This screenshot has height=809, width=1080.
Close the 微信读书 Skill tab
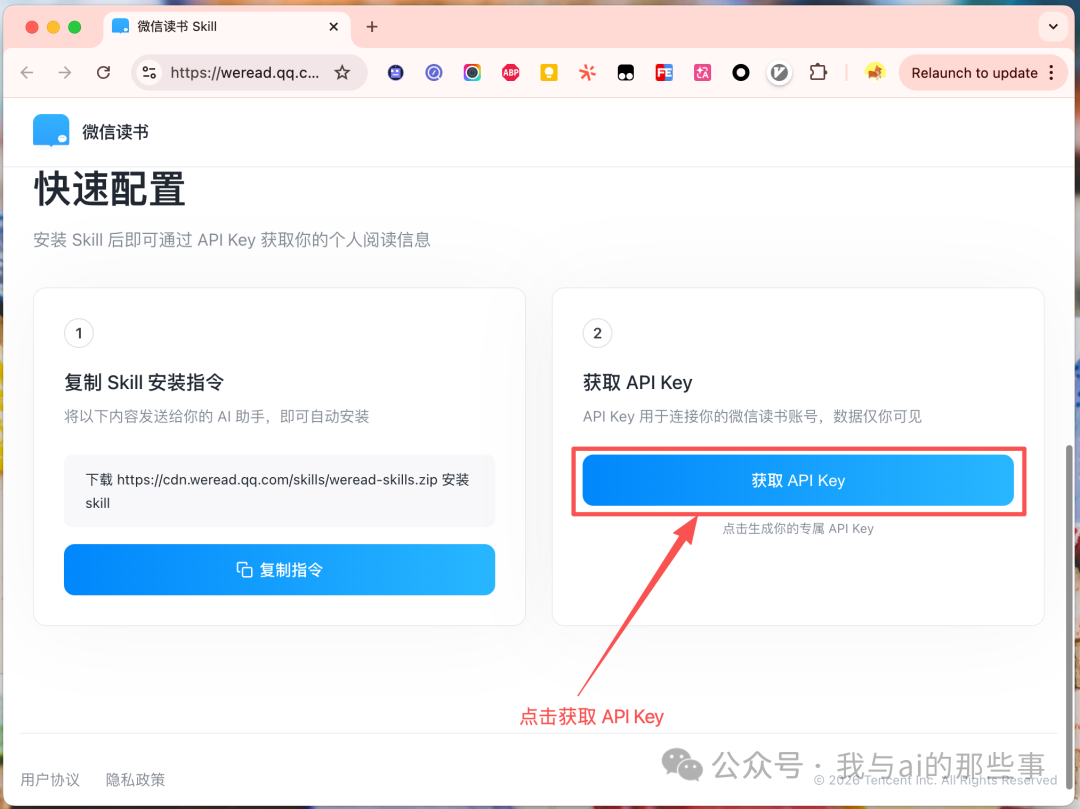[333, 27]
